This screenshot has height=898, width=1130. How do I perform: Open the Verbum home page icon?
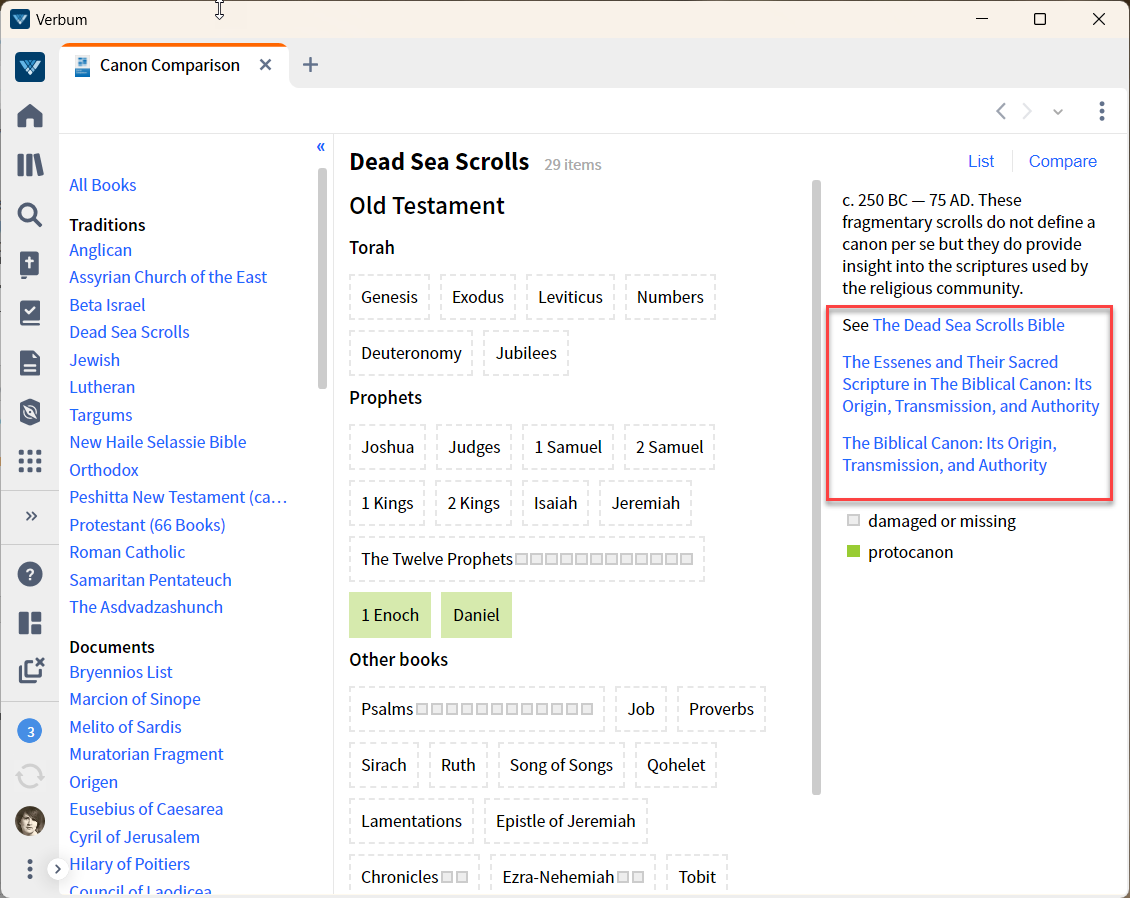pyautogui.click(x=30, y=116)
